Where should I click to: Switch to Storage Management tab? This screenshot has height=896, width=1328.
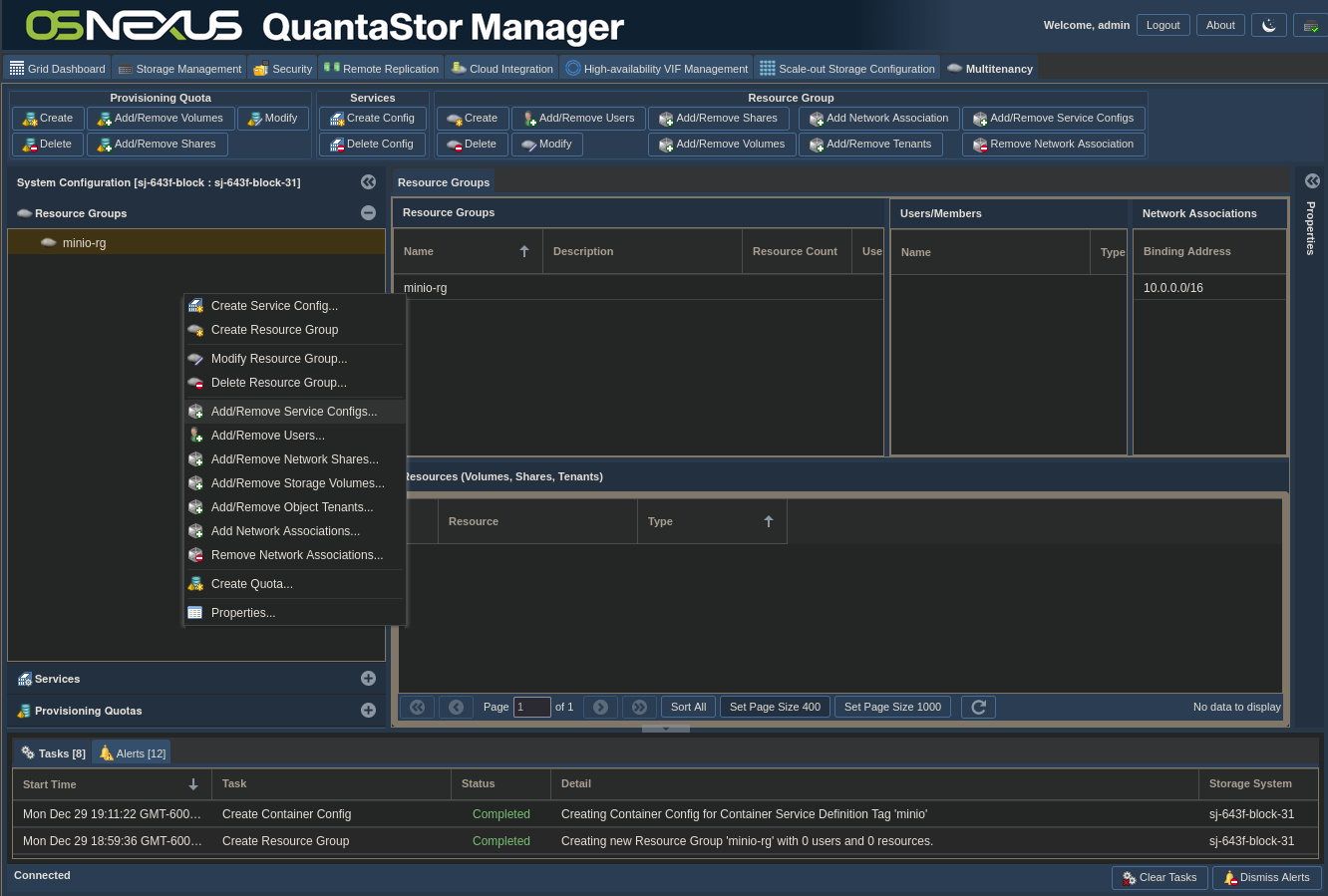[x=179, y=69]
